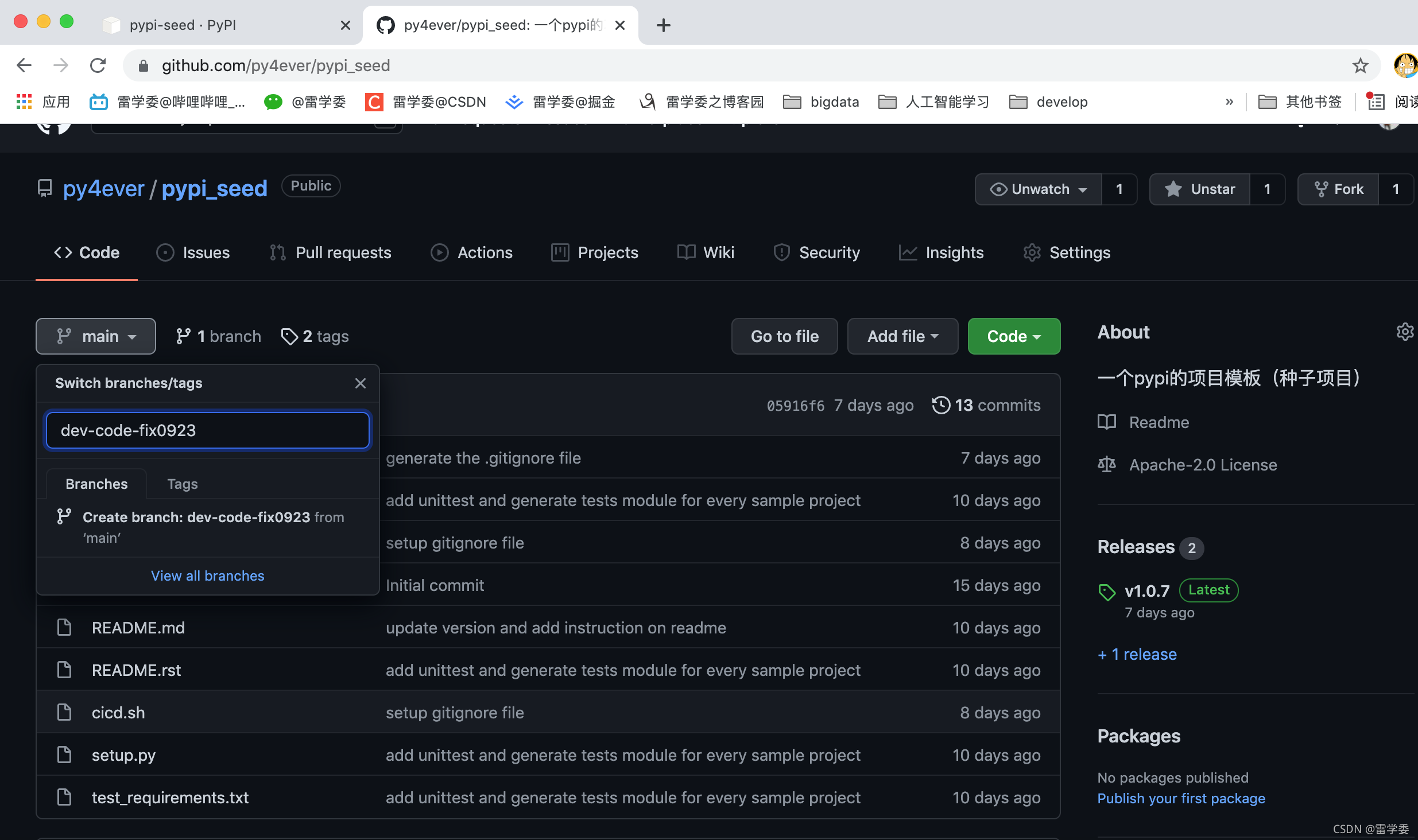Click the v1.0.7 release tag icon

coord(1107,592)
